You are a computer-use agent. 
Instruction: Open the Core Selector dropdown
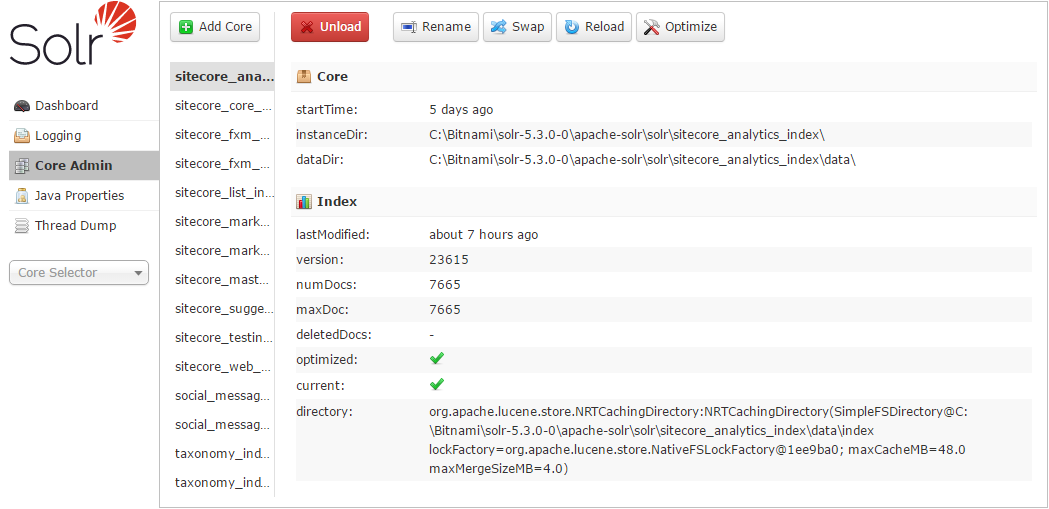pos(79,272)
